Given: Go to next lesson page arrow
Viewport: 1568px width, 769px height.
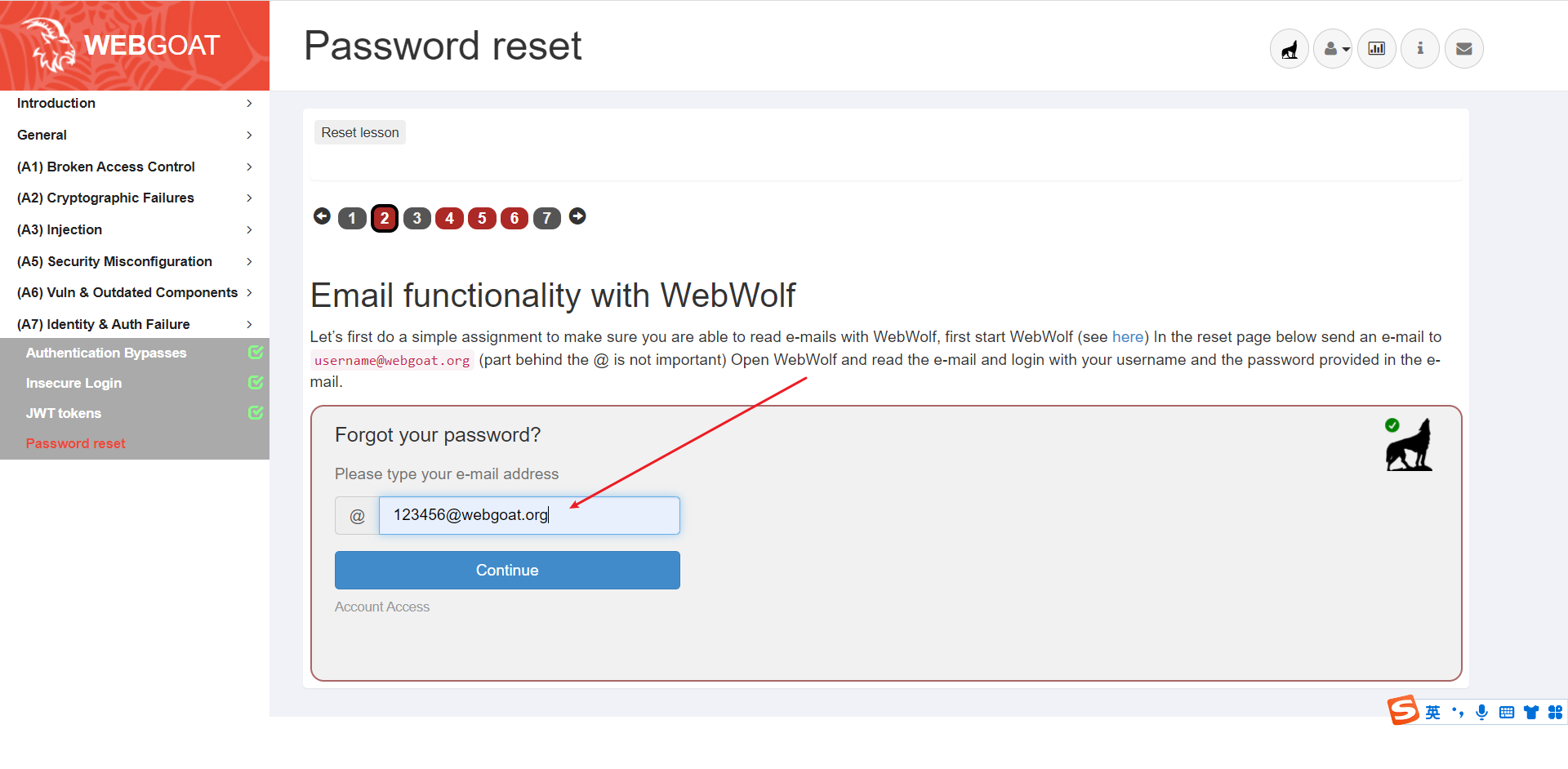Looking at the screenshot, I should click(x=577, y=216).
